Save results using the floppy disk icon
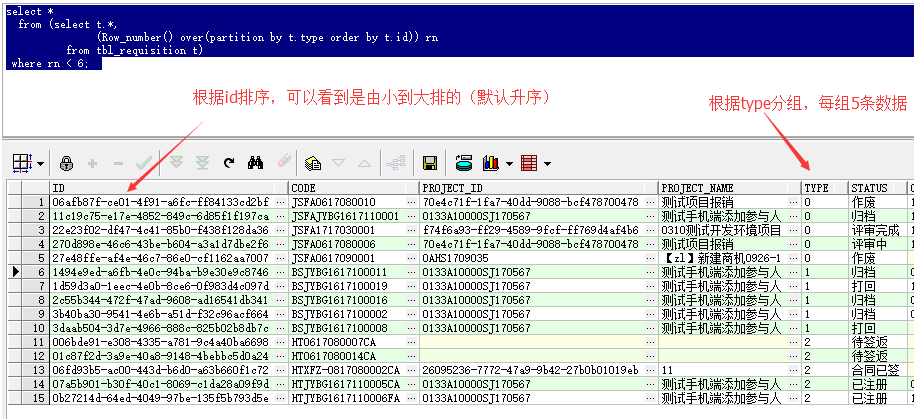914x419 pixels. pyautogui.click(x=430, y=163)
